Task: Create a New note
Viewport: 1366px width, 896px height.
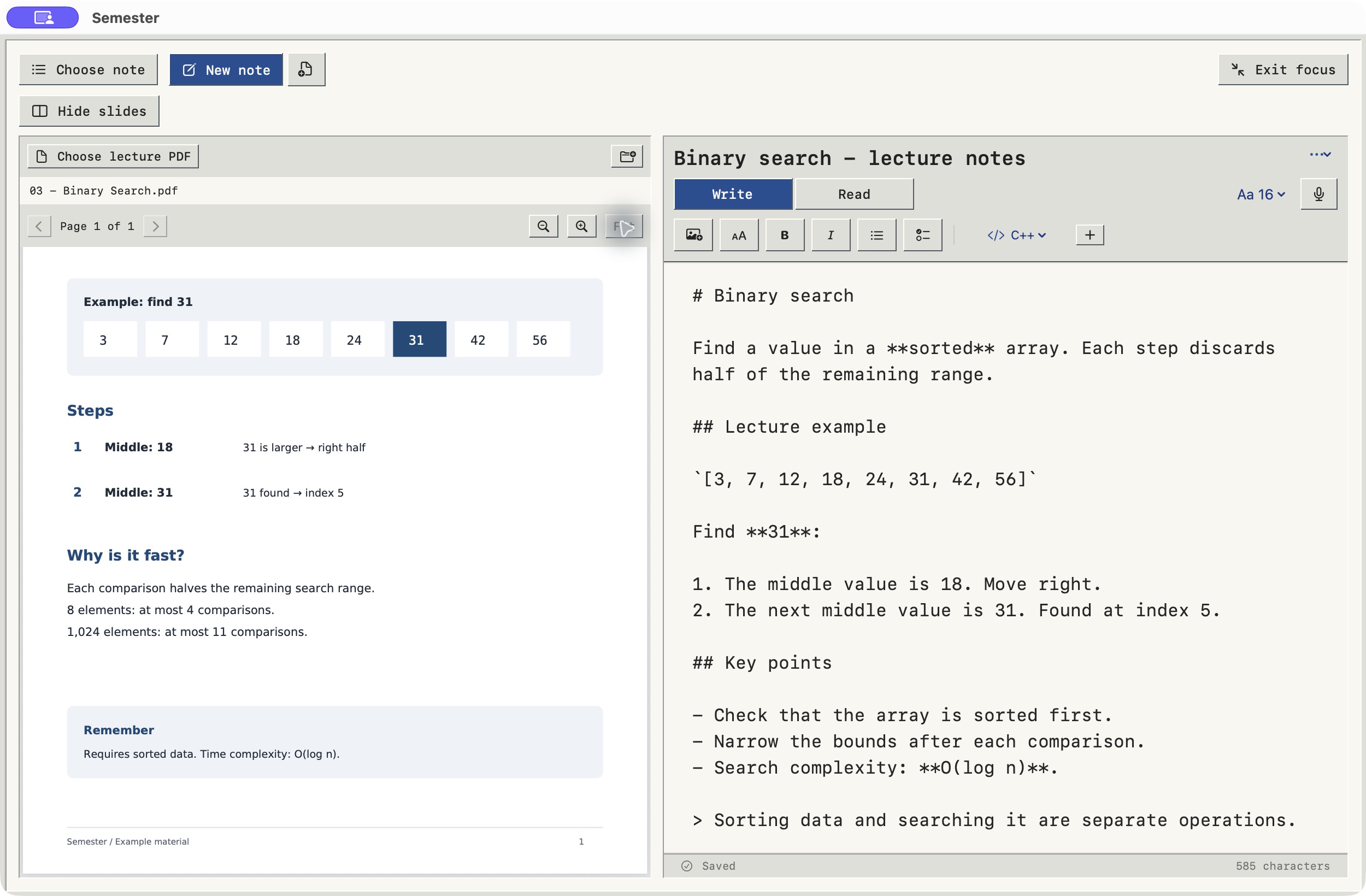Action: [226, 70]
